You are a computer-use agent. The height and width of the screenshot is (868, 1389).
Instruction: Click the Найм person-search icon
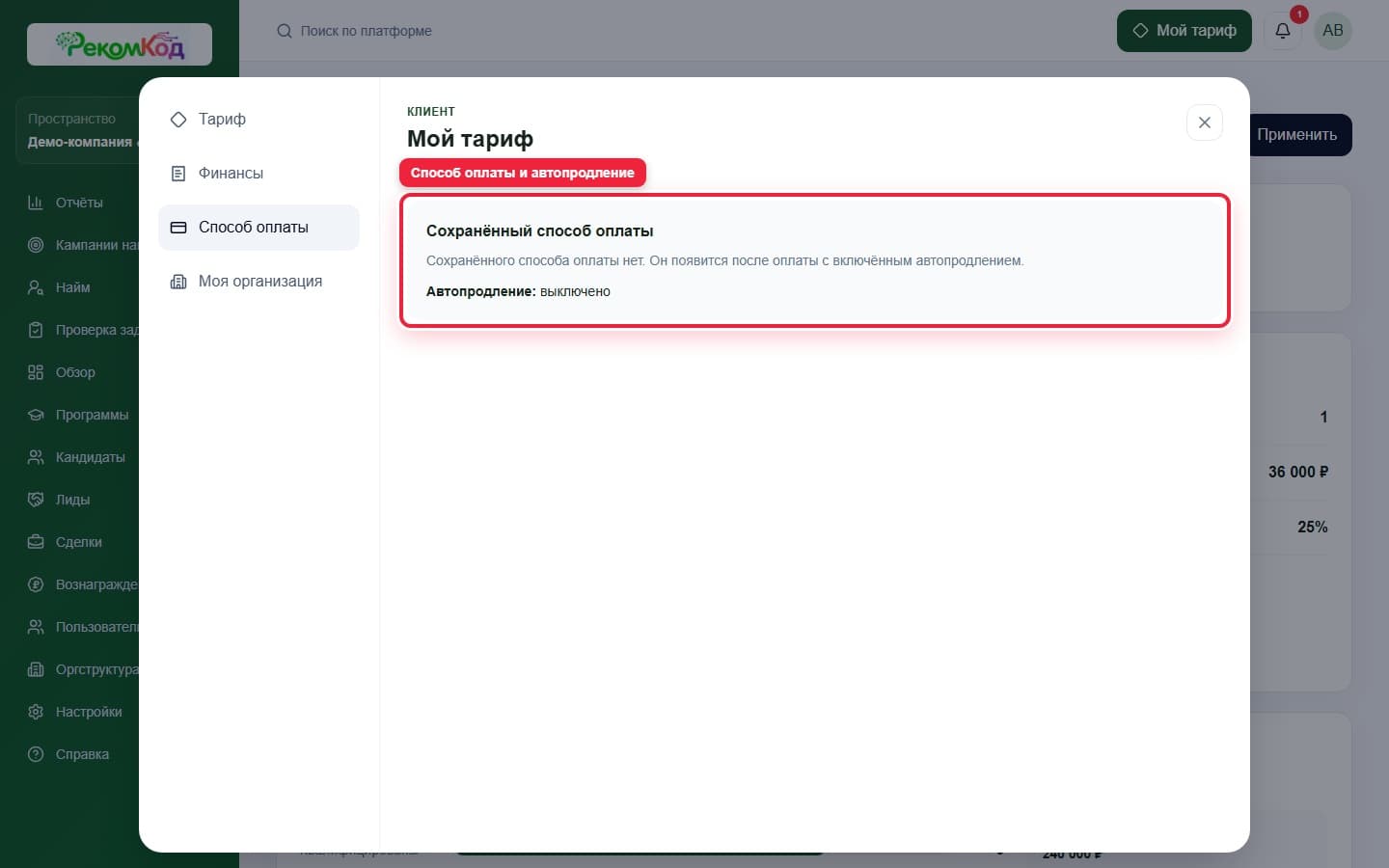(x=36, y=287)
